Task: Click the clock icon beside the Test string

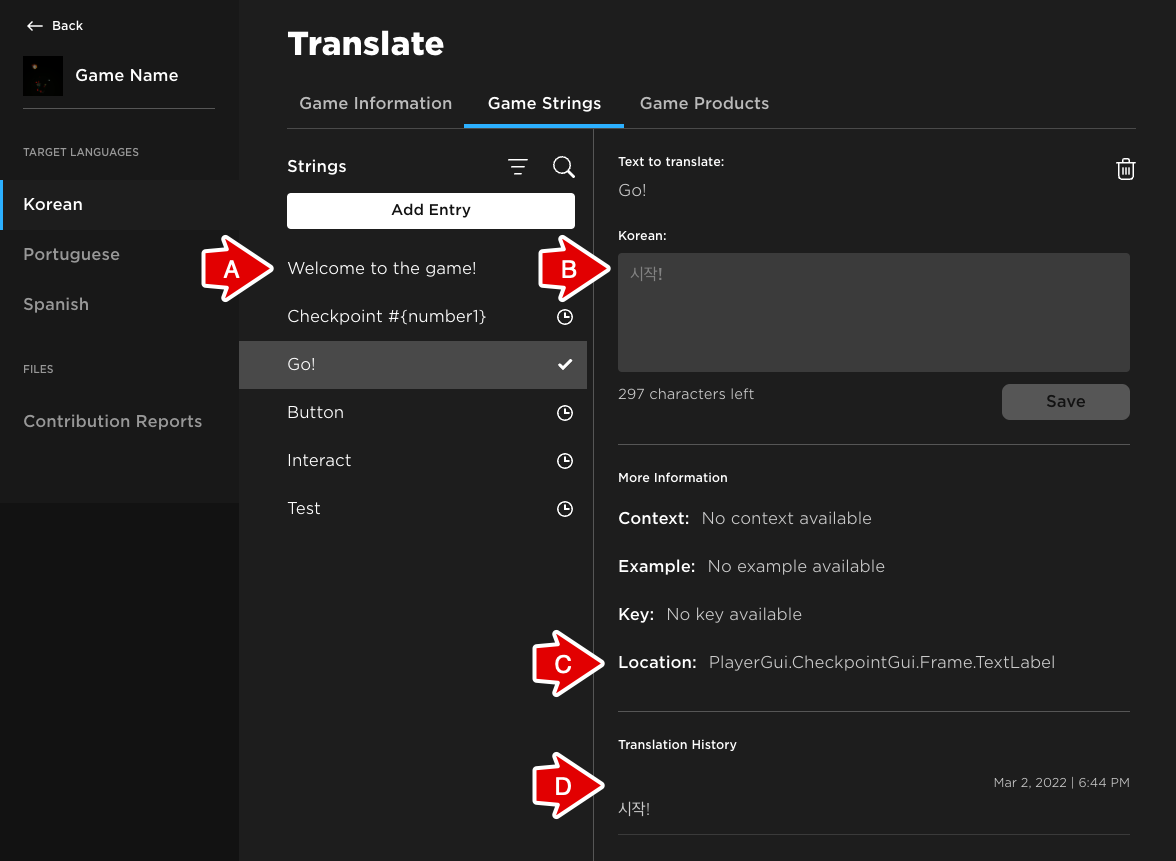Action: (x=565, y=509)
